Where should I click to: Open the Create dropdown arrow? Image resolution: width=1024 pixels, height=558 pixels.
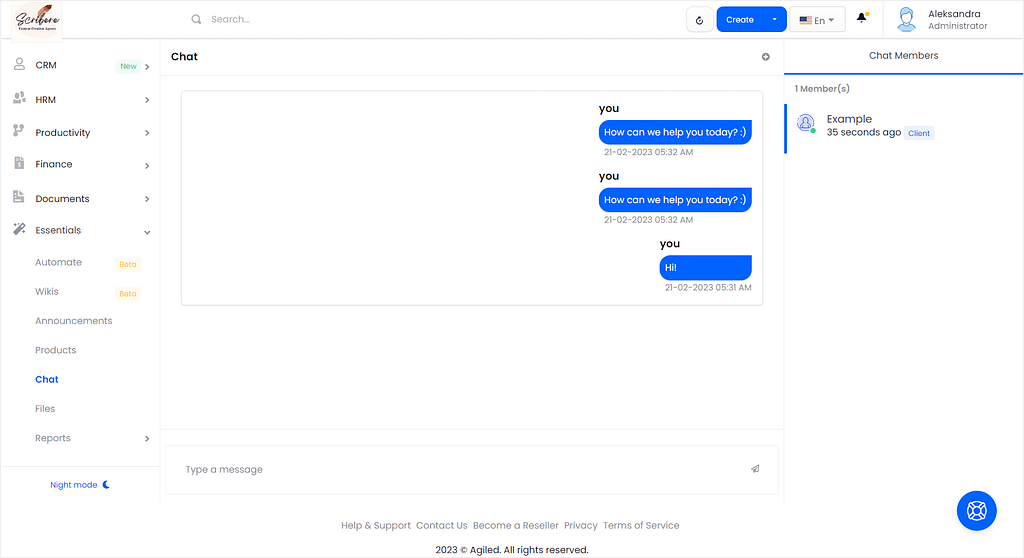[775, 20]
